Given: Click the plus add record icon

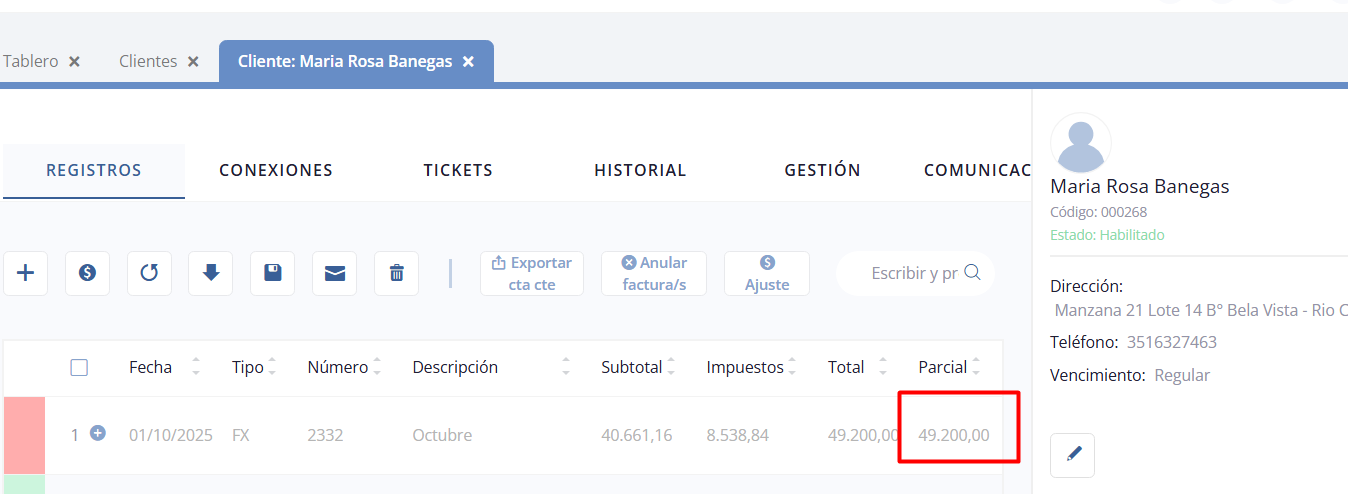Looking at the screenshot, I should 26,273.
